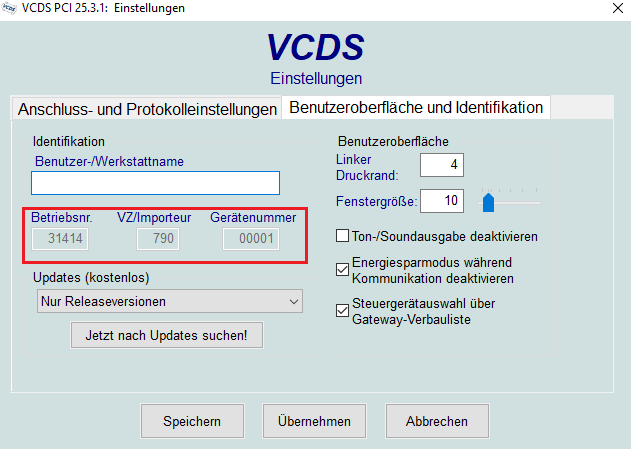The height and width of the screenshot is (449, 631).
Task: Click the Übernehmen button
Action: click(x=314, y=421)
